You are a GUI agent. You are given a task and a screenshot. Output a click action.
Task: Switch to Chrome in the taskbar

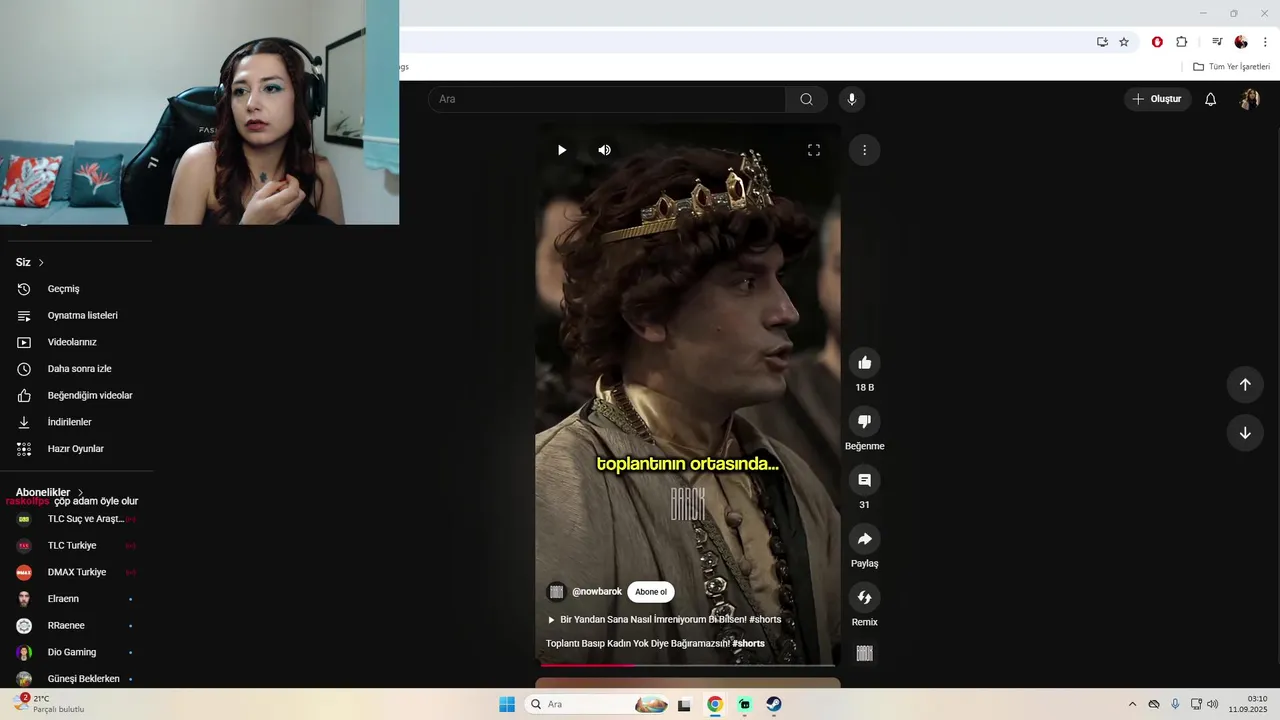[715, 704]
